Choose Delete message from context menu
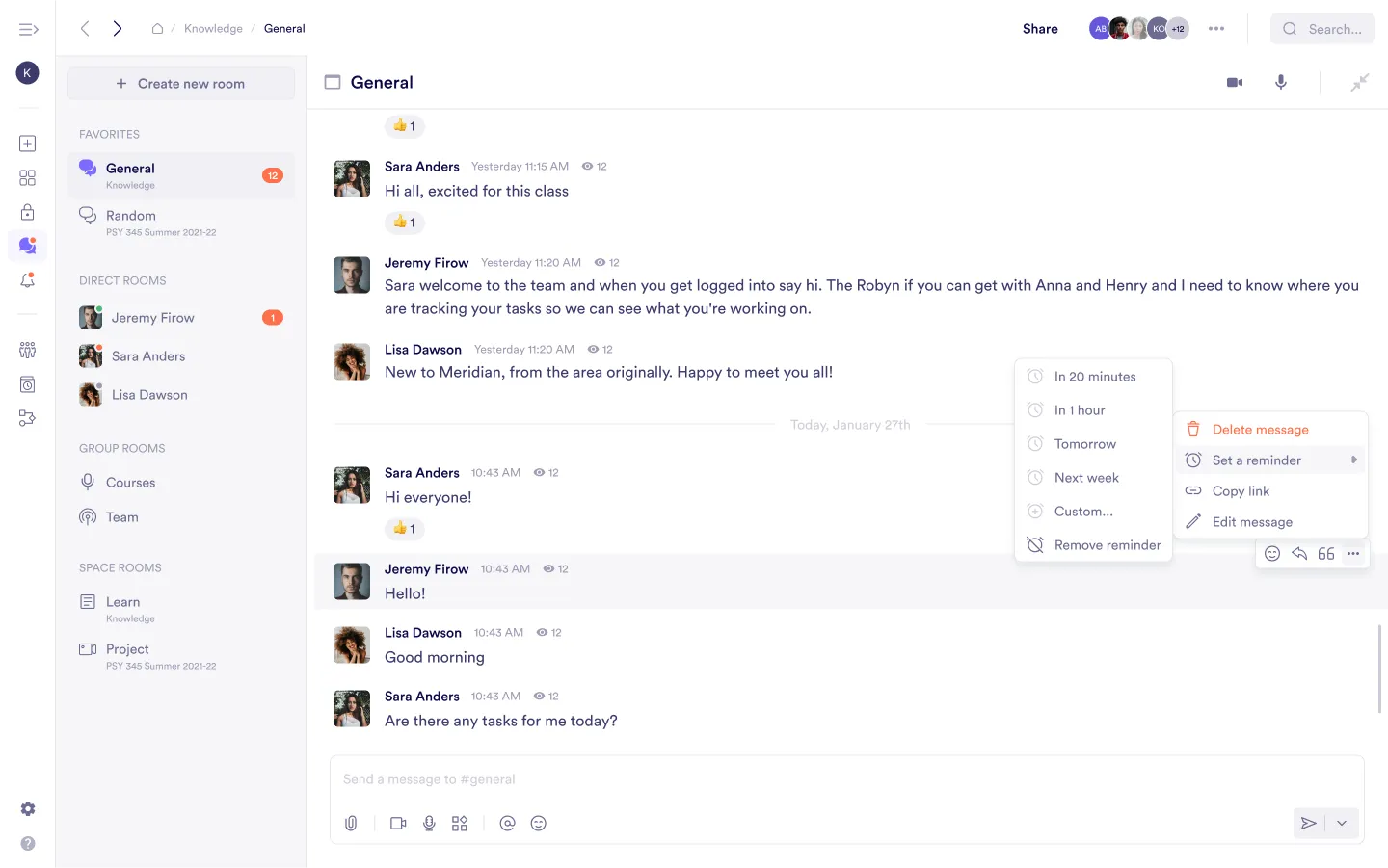Image resolution: width=1388 pixels, height=868 pixels. (x=1260, y=430)
